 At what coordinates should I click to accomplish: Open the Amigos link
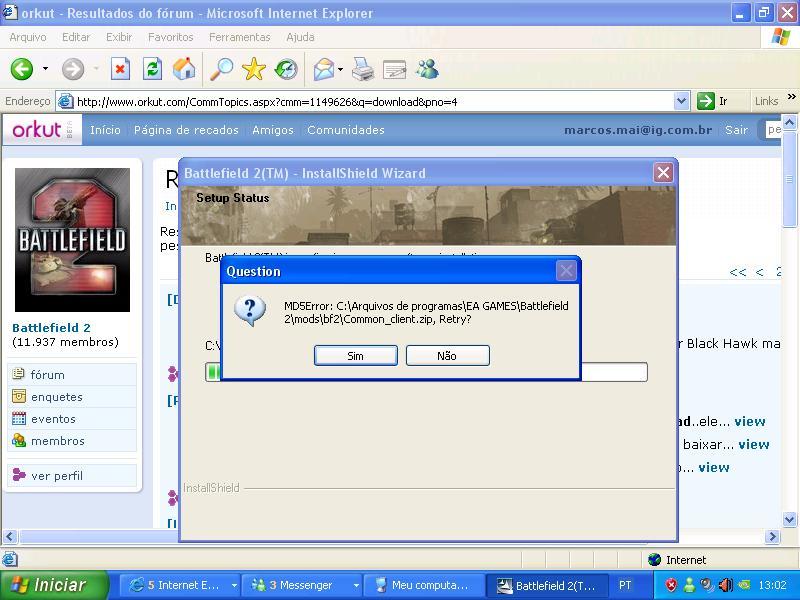pyautogui.click(x=273, y=130)
